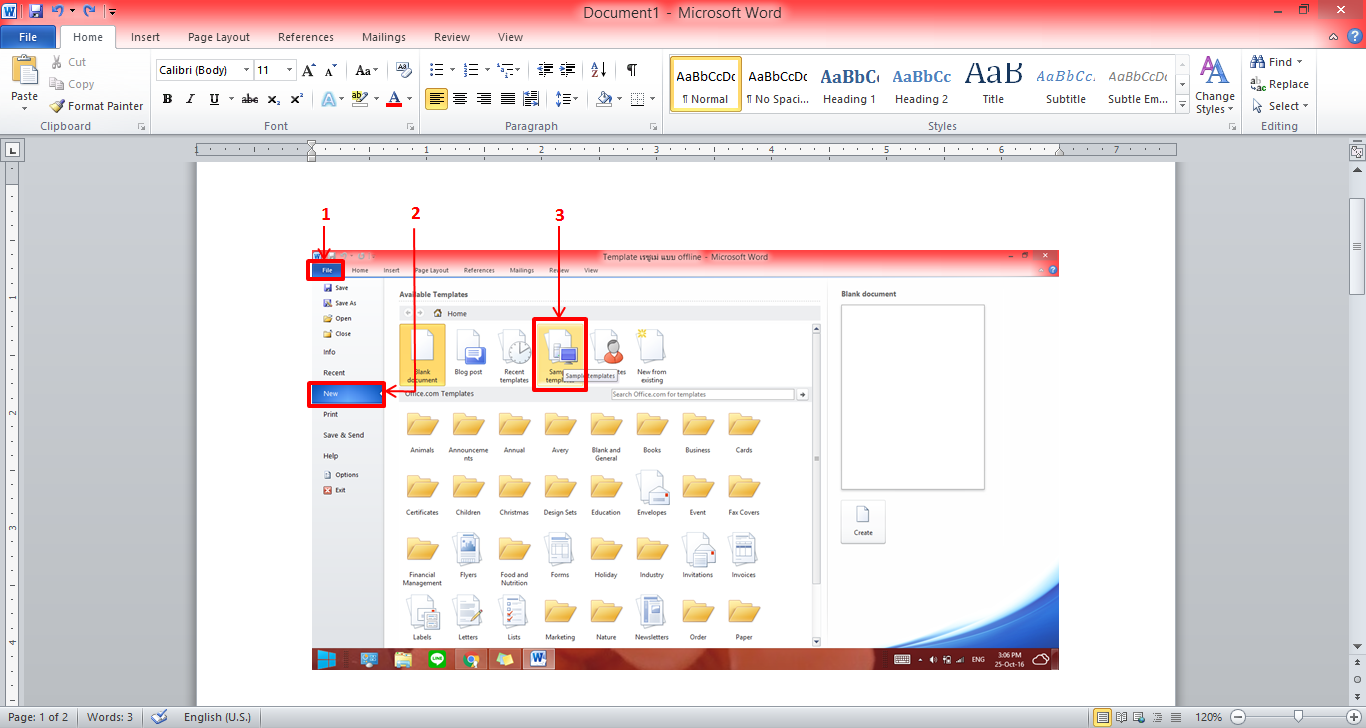
Task: Click the Distributed alignment icon
Action: 532,99
